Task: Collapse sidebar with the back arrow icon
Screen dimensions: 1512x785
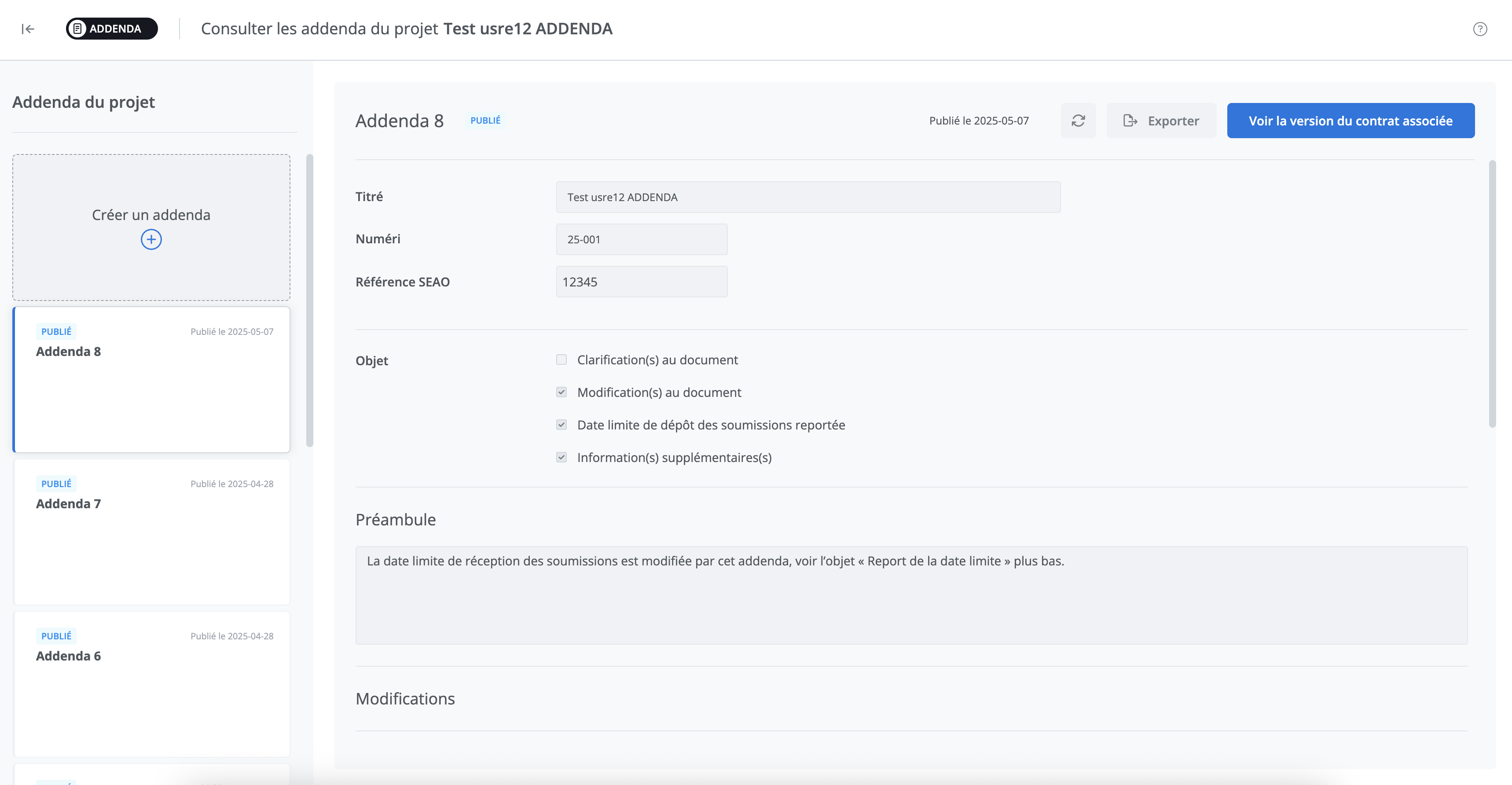Action: point(28,29)
